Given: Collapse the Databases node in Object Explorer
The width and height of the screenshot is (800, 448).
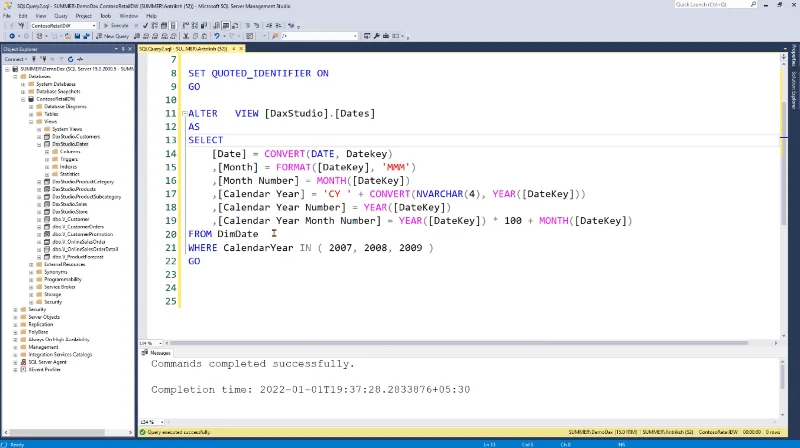Looking at the screenshot, I should (15, 77).
